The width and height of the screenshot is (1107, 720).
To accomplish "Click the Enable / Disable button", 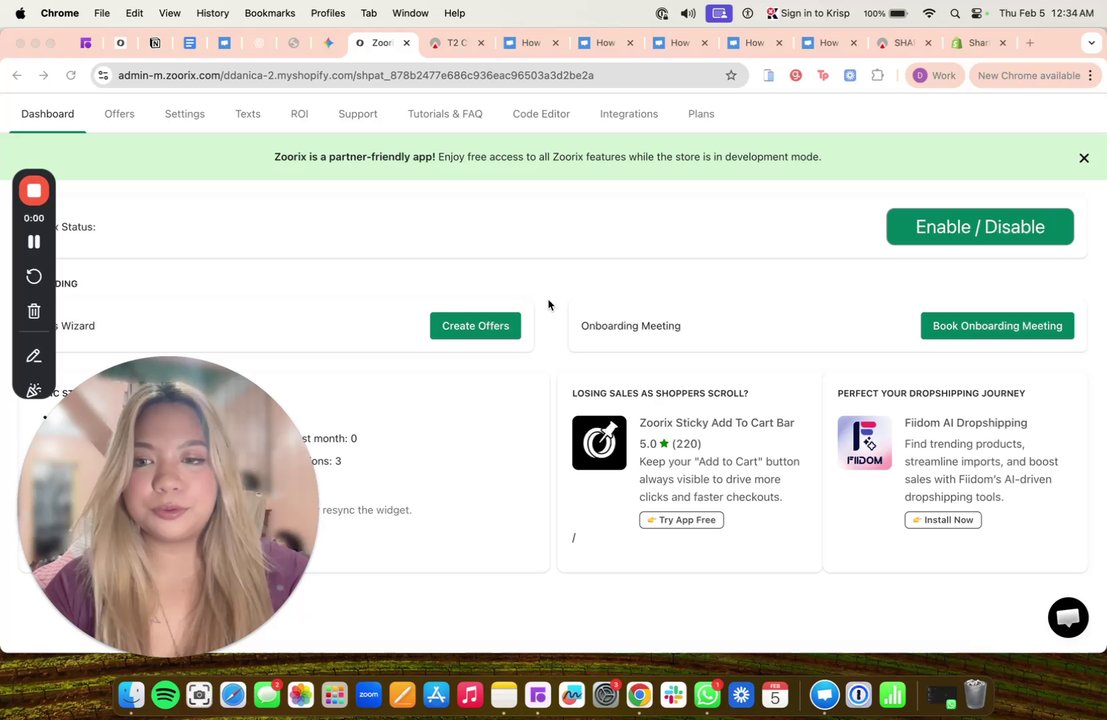I will [980, 227].
